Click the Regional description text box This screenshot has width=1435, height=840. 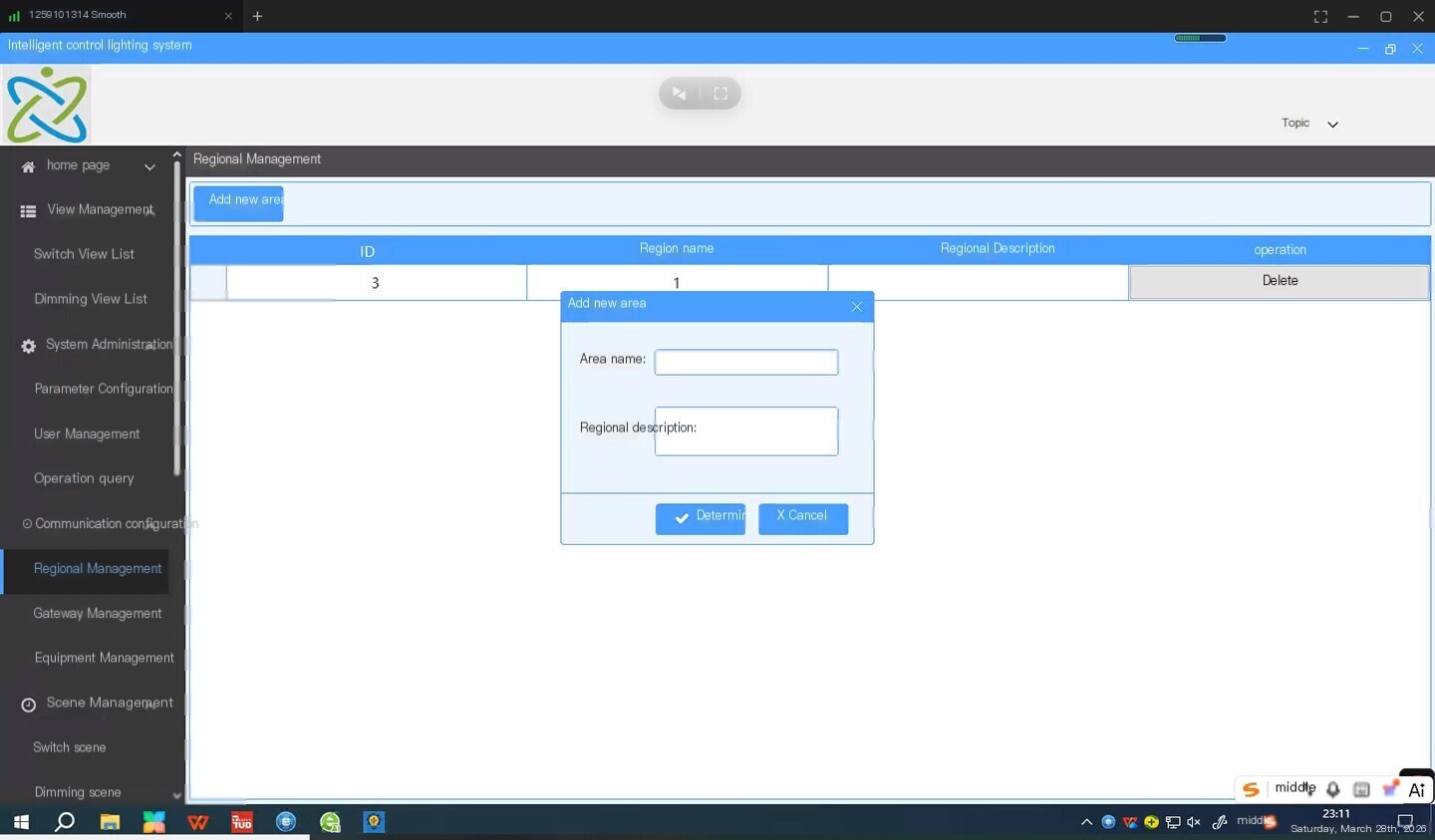745,431
